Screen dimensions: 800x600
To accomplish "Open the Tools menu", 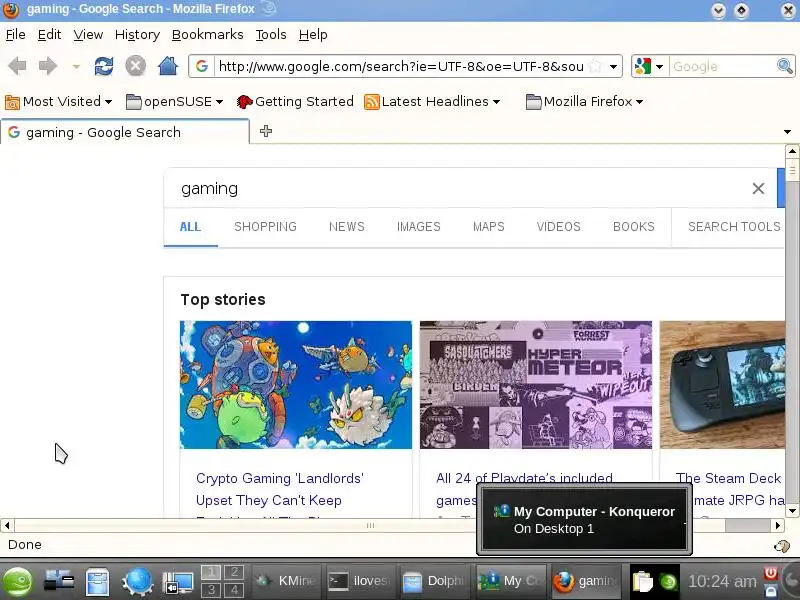I will click(x=271, y=35).
